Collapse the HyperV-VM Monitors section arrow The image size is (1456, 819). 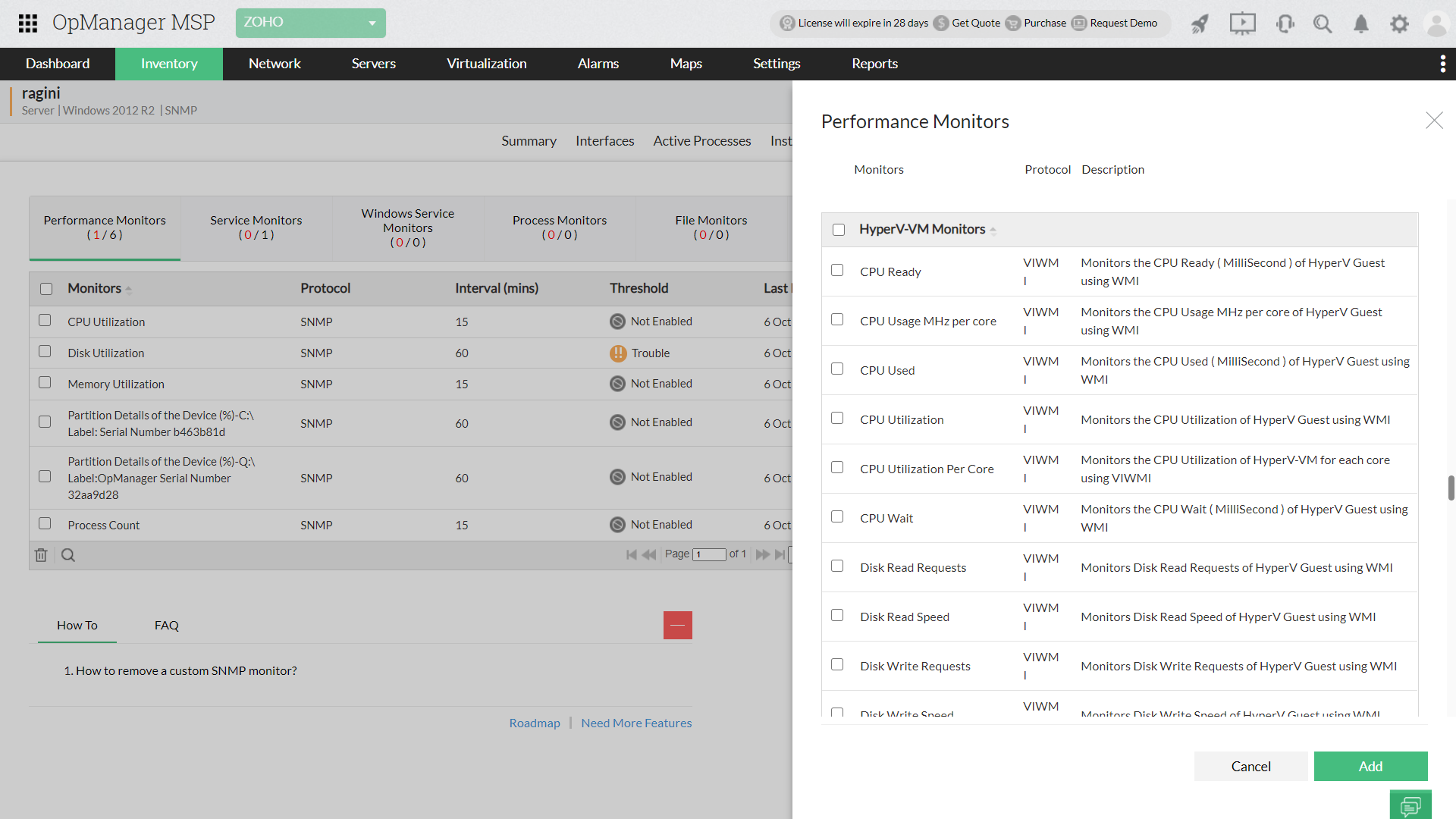click(993, 231)
